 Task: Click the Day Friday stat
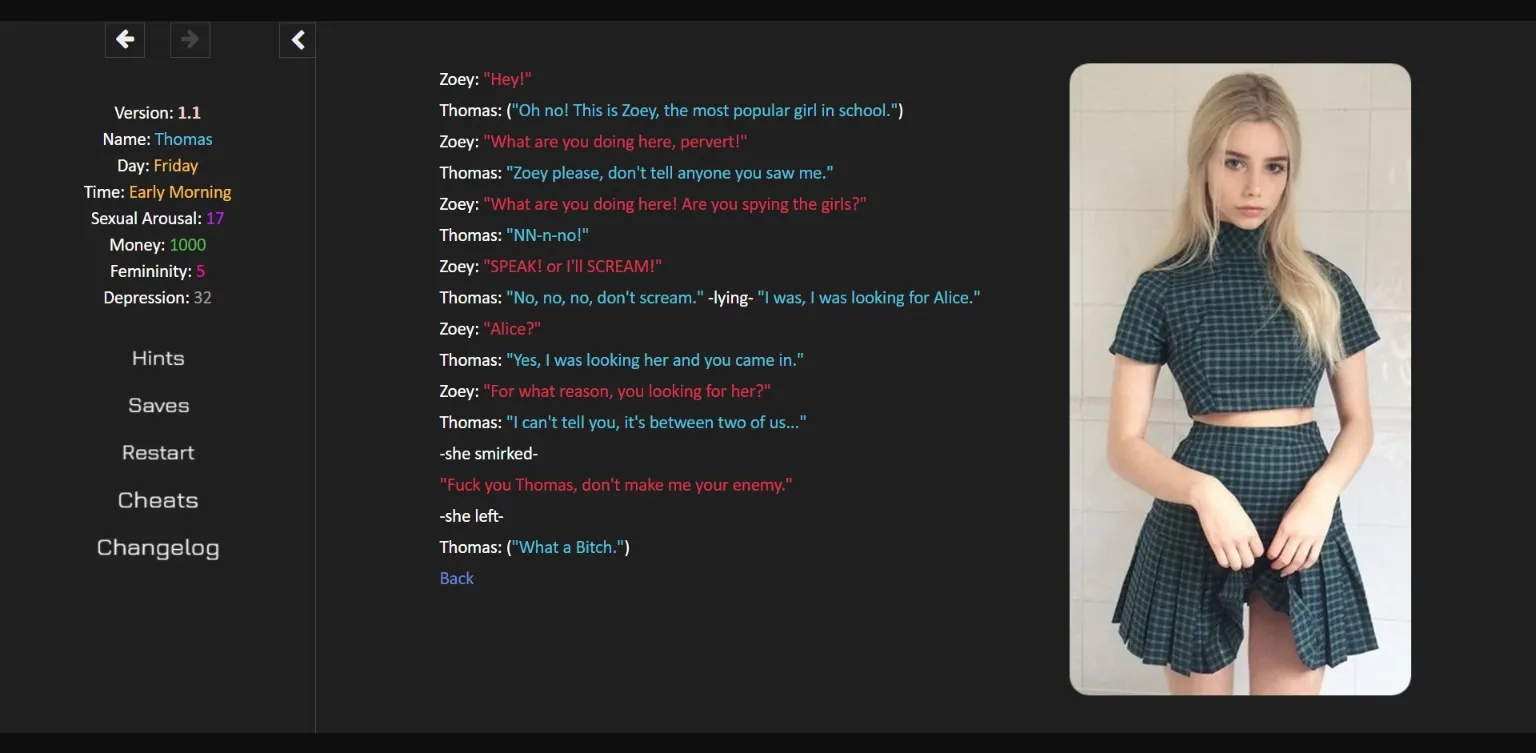tap(157, 166)
